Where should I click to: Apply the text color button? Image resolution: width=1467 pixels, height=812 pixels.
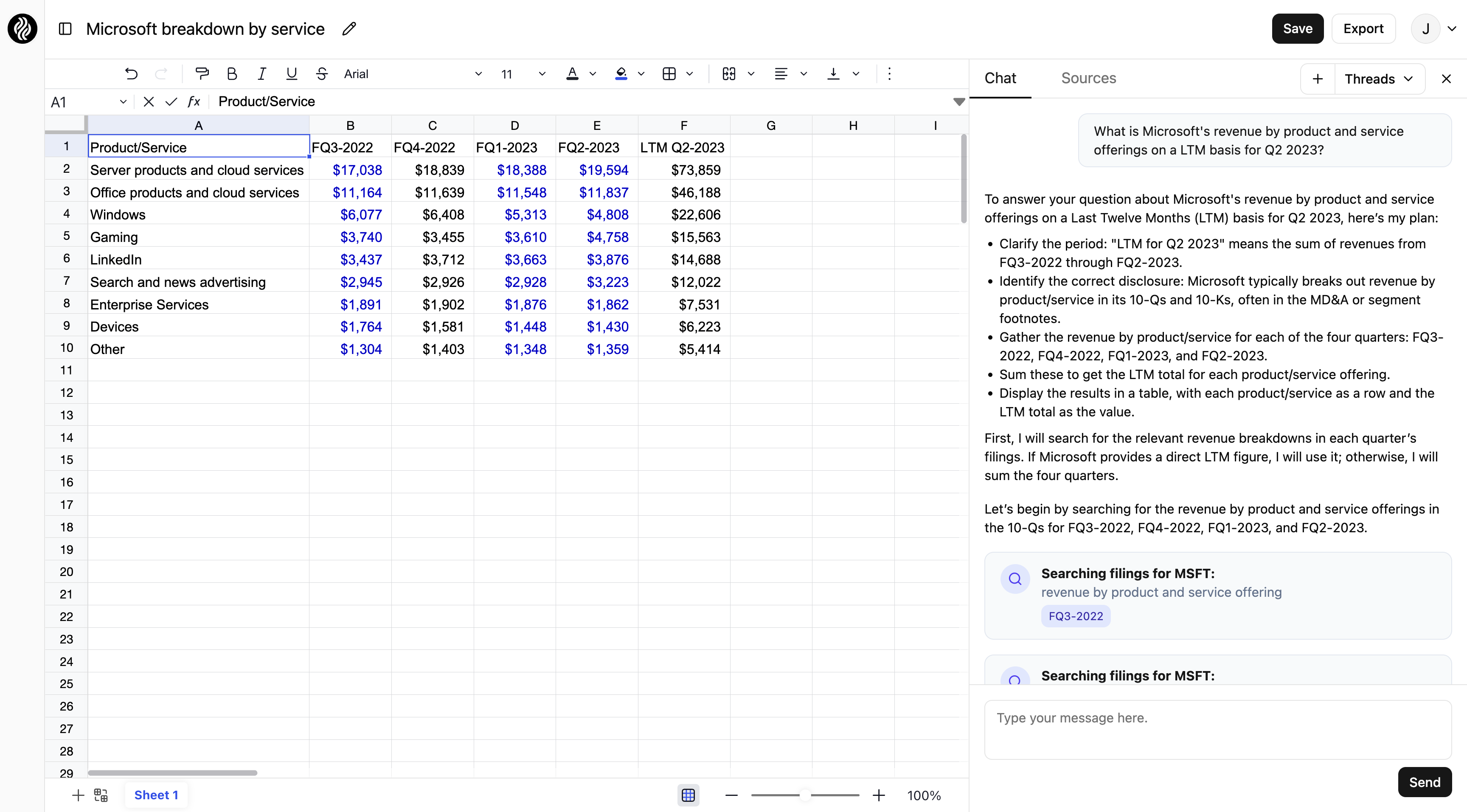572,73
